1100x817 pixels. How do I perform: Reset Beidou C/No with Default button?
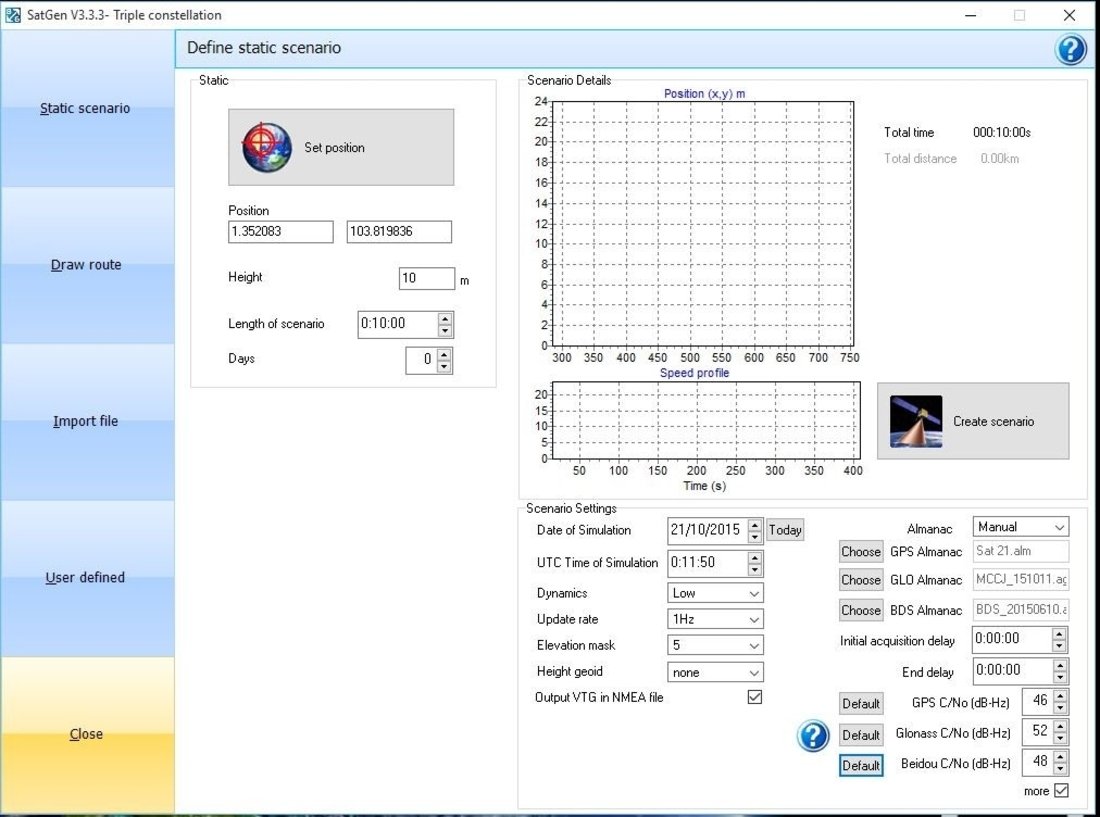[860, 766]
